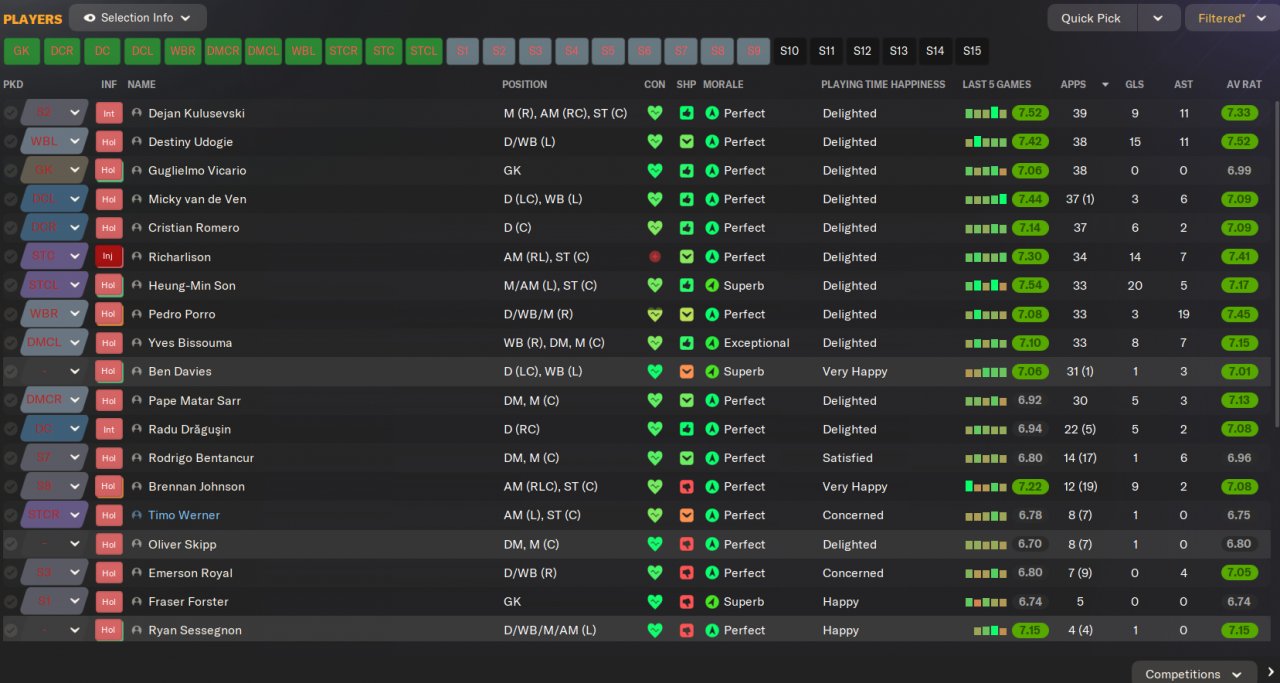Click Ryan Sessegnon's condition heart icon
1280x683 pixels.
click(655, 630)
